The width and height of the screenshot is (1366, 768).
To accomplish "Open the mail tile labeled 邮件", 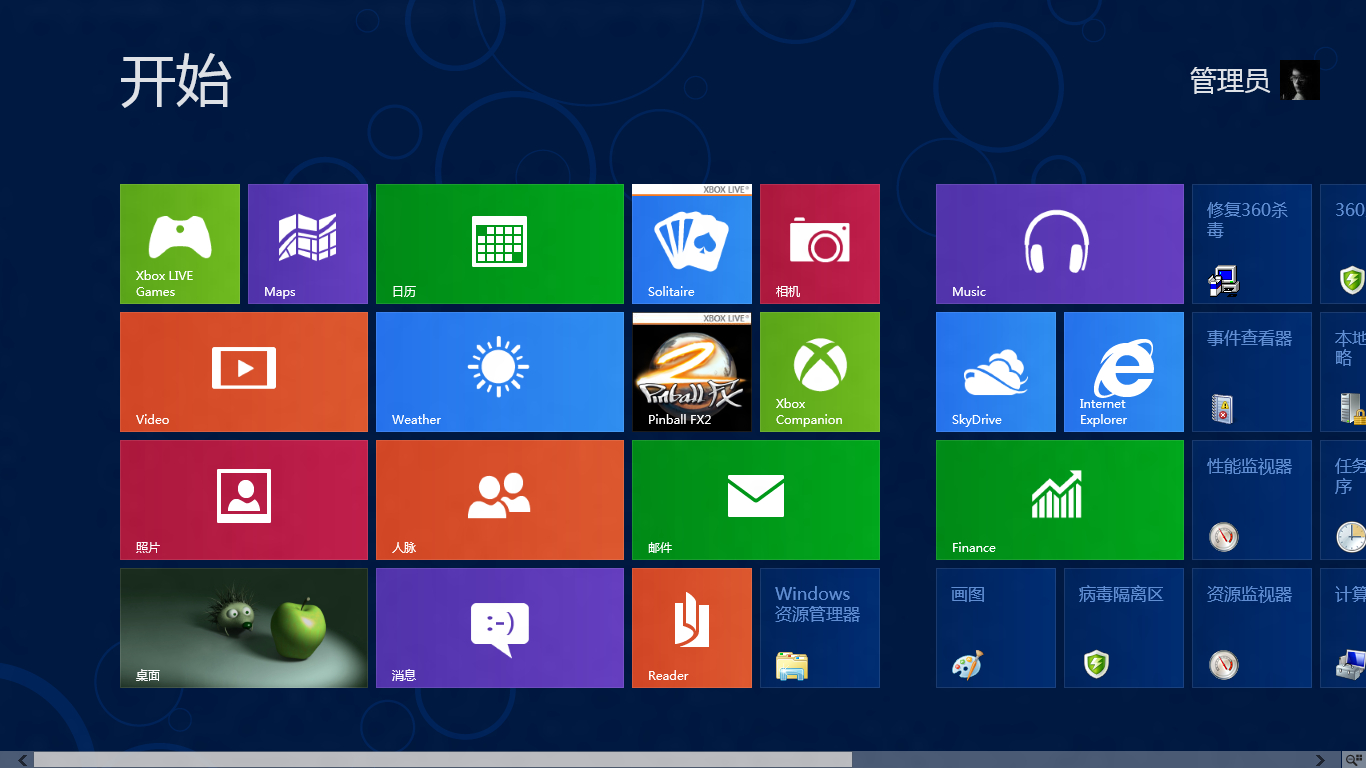I will (x=756, y=500).
